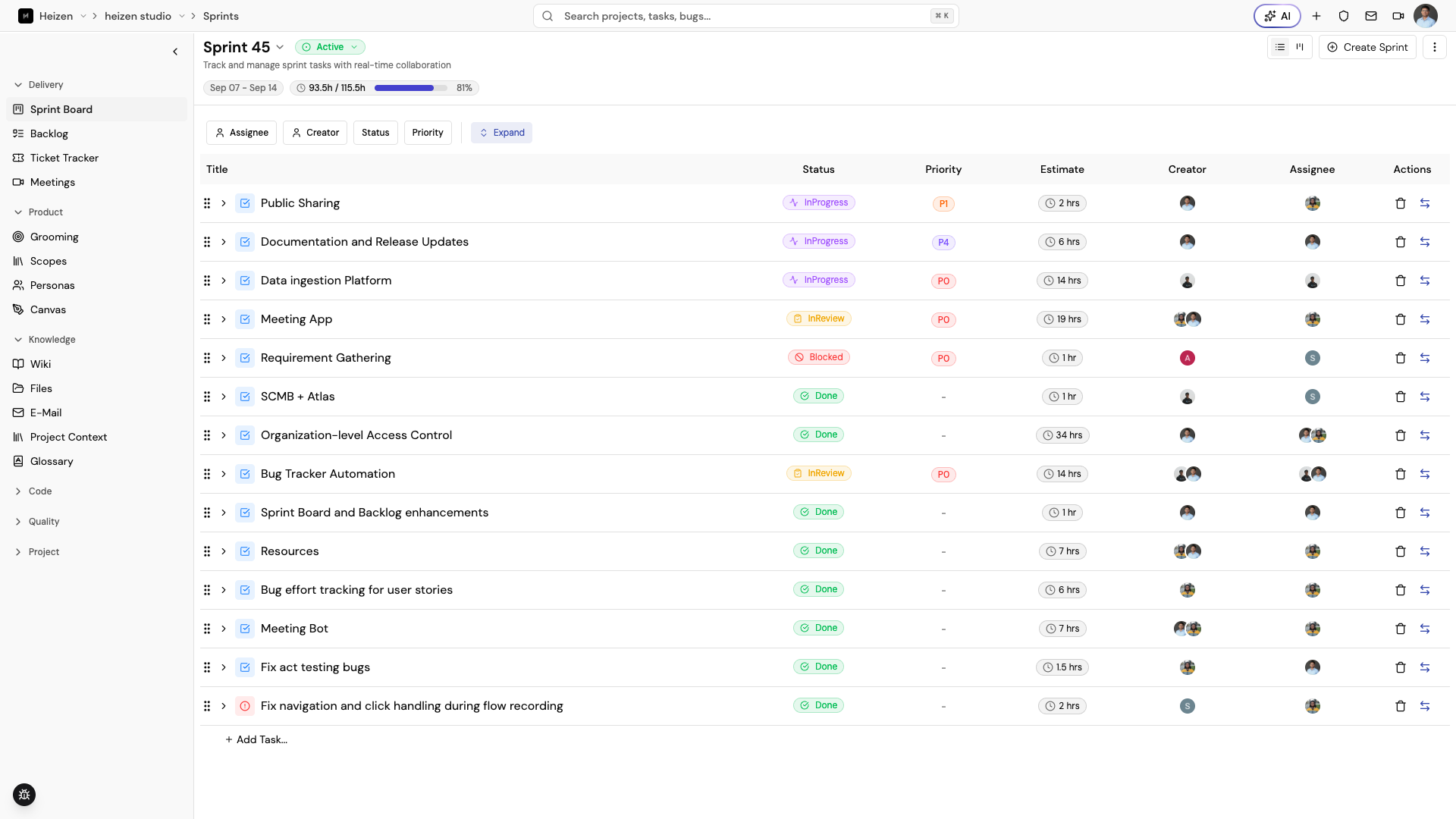
Task: Toggle the Assignee filter
Action: (241, 133)
